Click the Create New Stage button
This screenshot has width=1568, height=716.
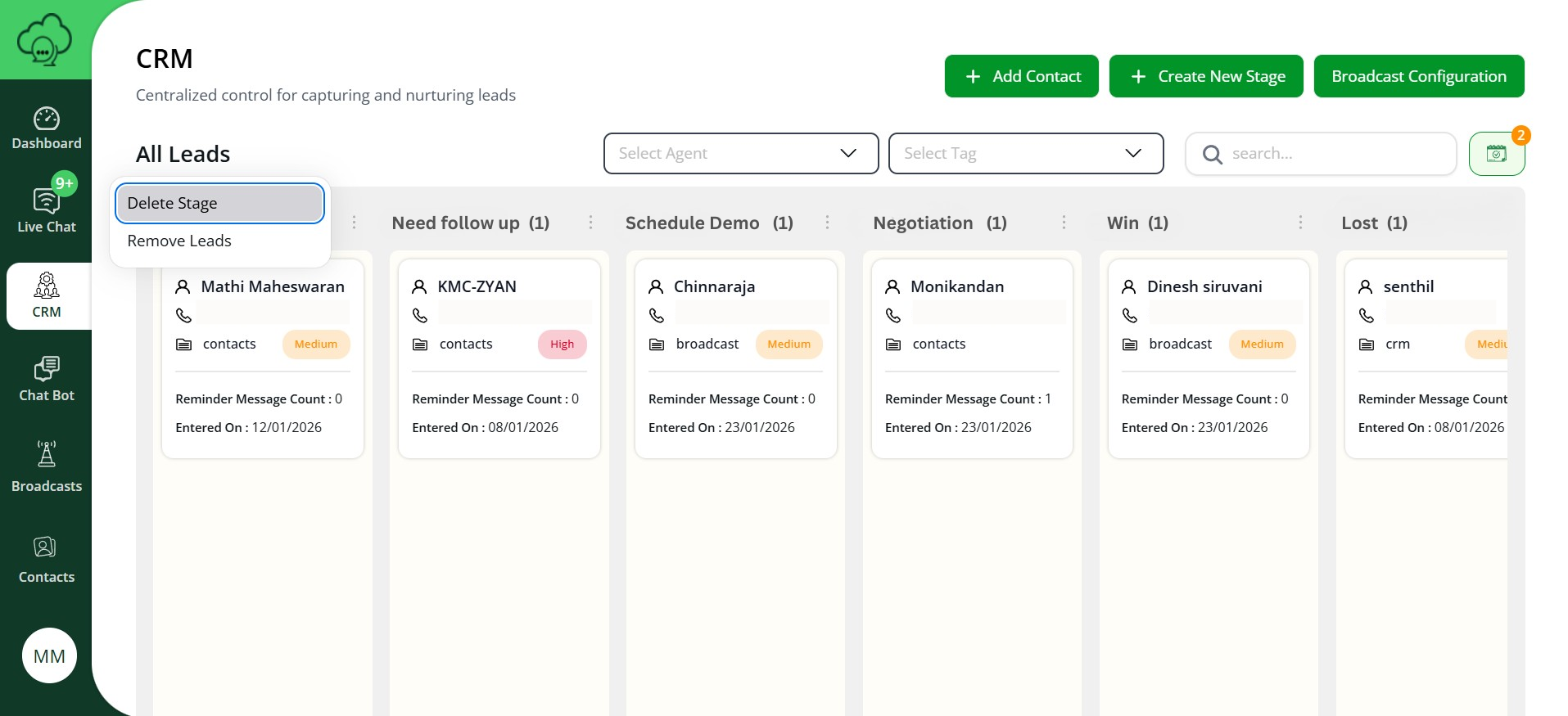1205,76
